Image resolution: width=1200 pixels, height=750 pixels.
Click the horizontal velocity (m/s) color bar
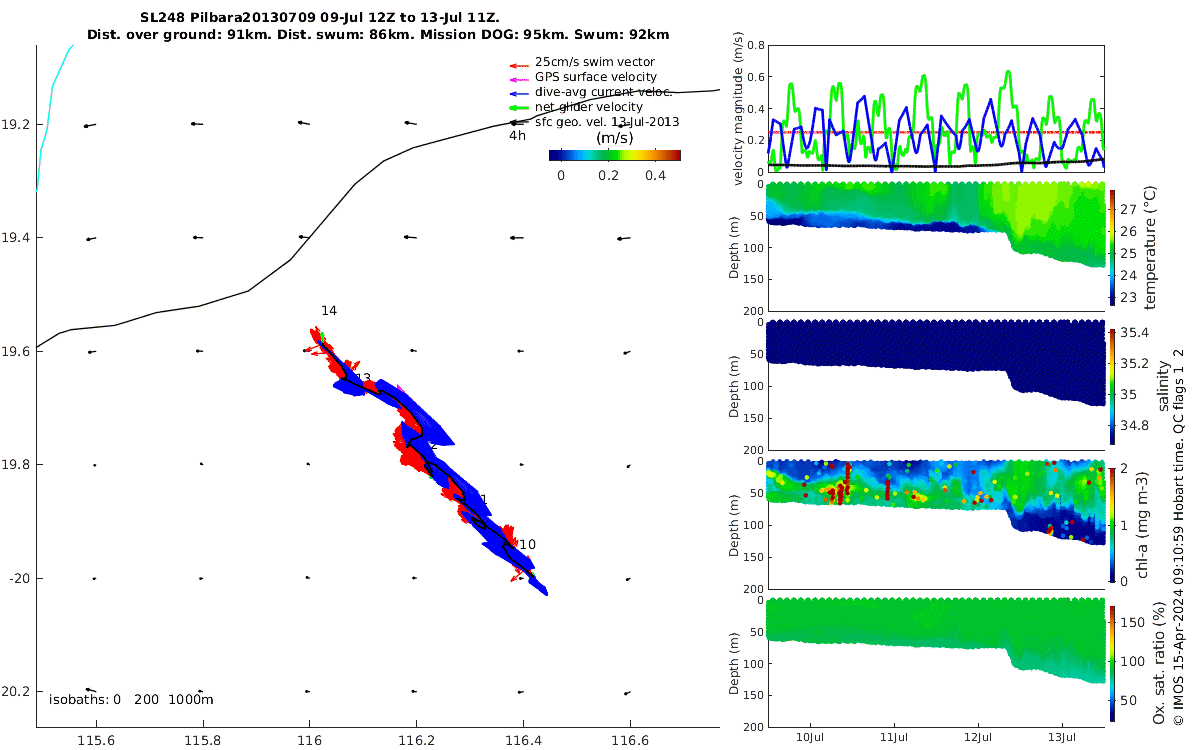coord(615,155)
